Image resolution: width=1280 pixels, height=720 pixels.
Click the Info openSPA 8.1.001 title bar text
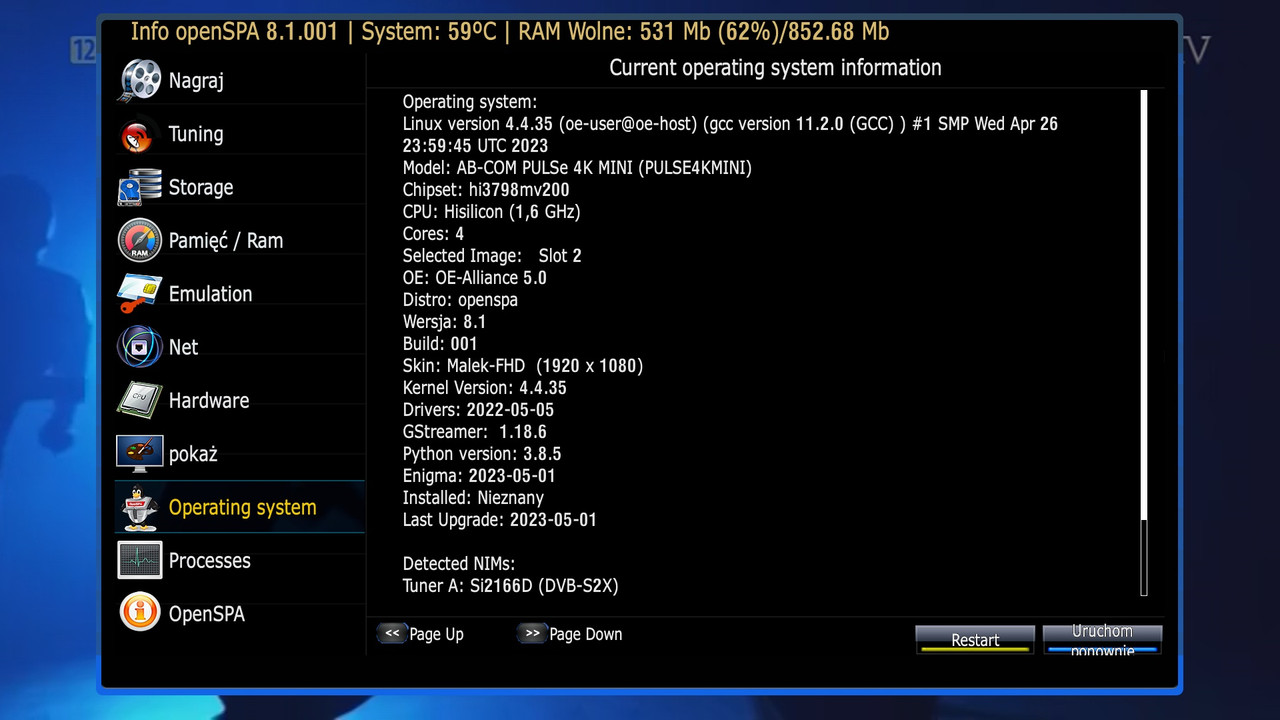point(510,32)
